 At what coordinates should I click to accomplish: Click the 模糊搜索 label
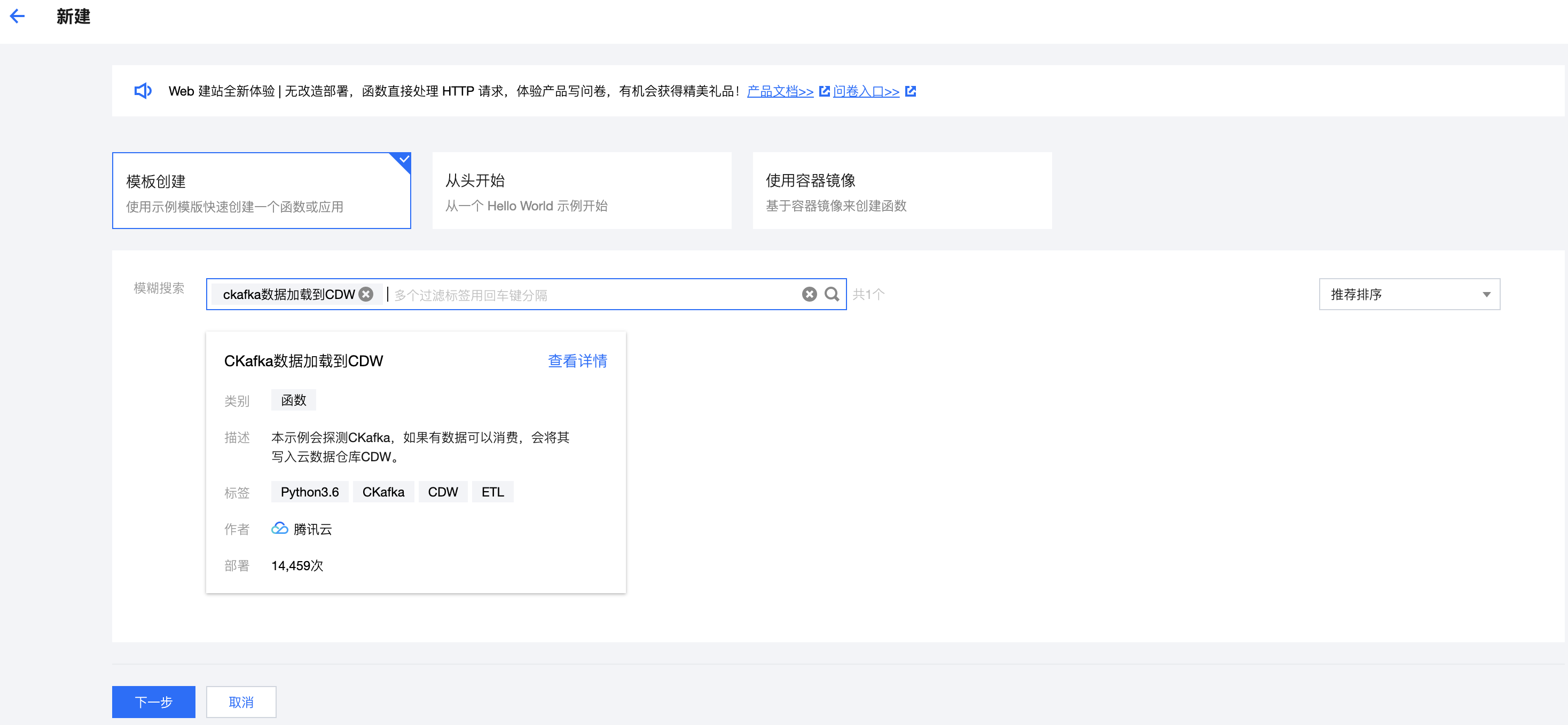click(159, 288)
